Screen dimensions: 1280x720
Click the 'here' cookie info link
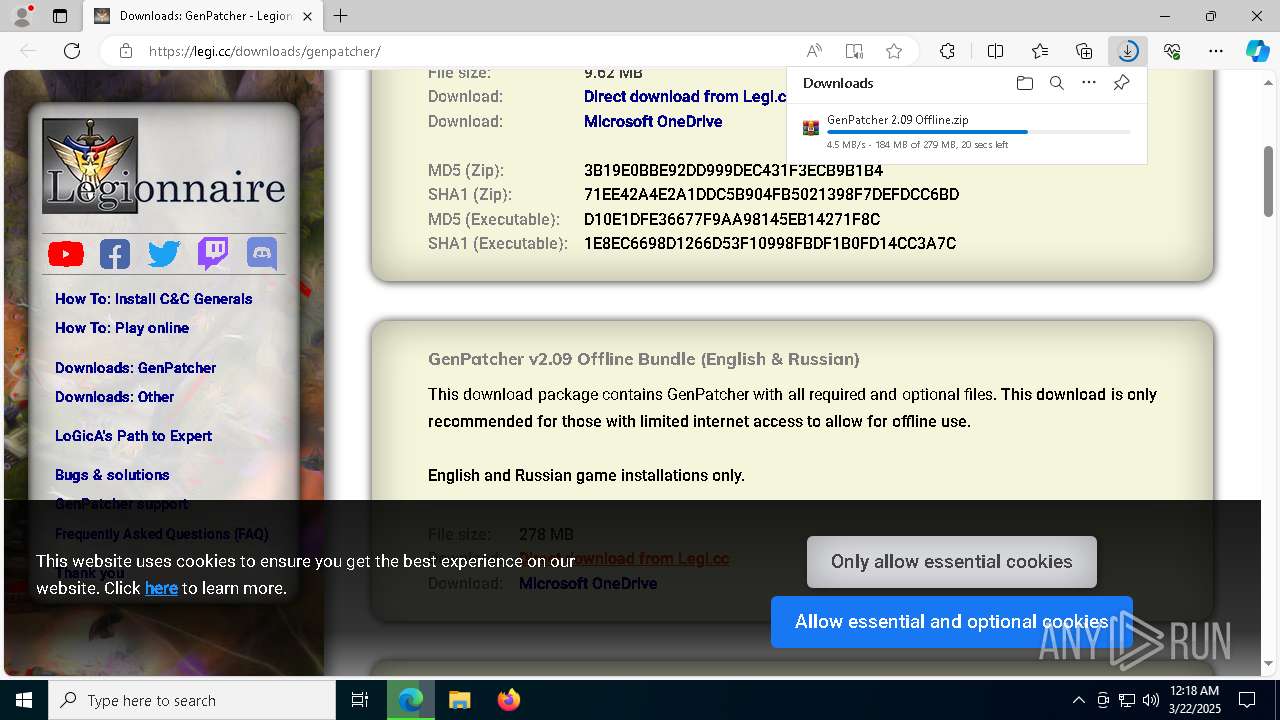[161, 589]
